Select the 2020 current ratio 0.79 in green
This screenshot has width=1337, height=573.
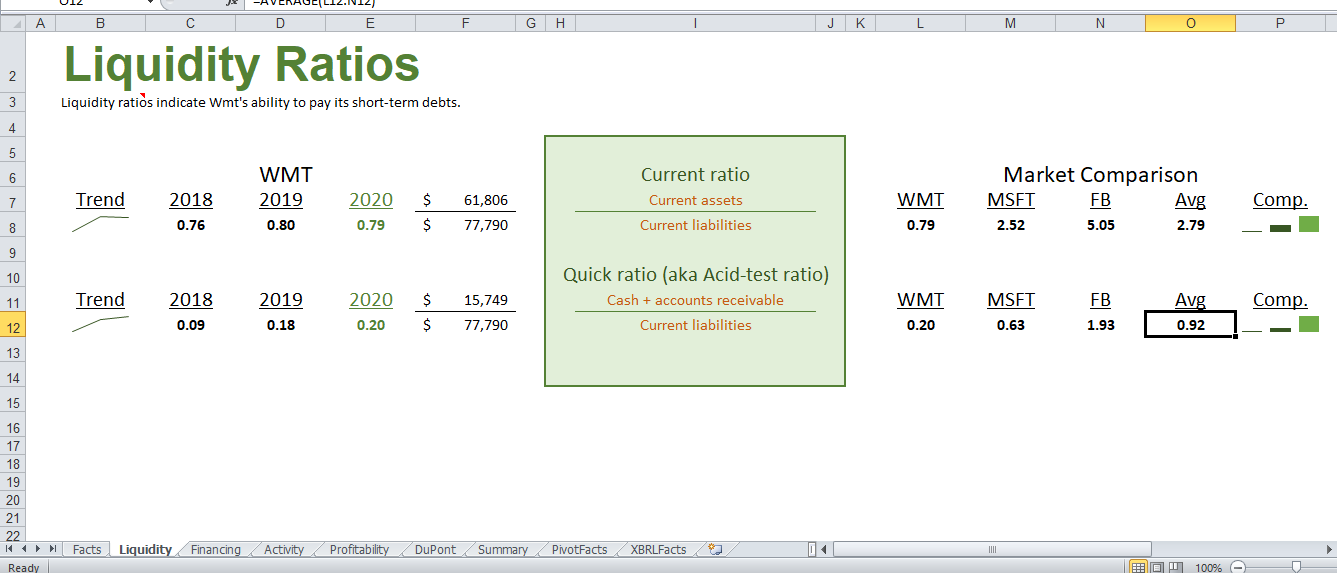pyautogui.click(x=371, y=225)
